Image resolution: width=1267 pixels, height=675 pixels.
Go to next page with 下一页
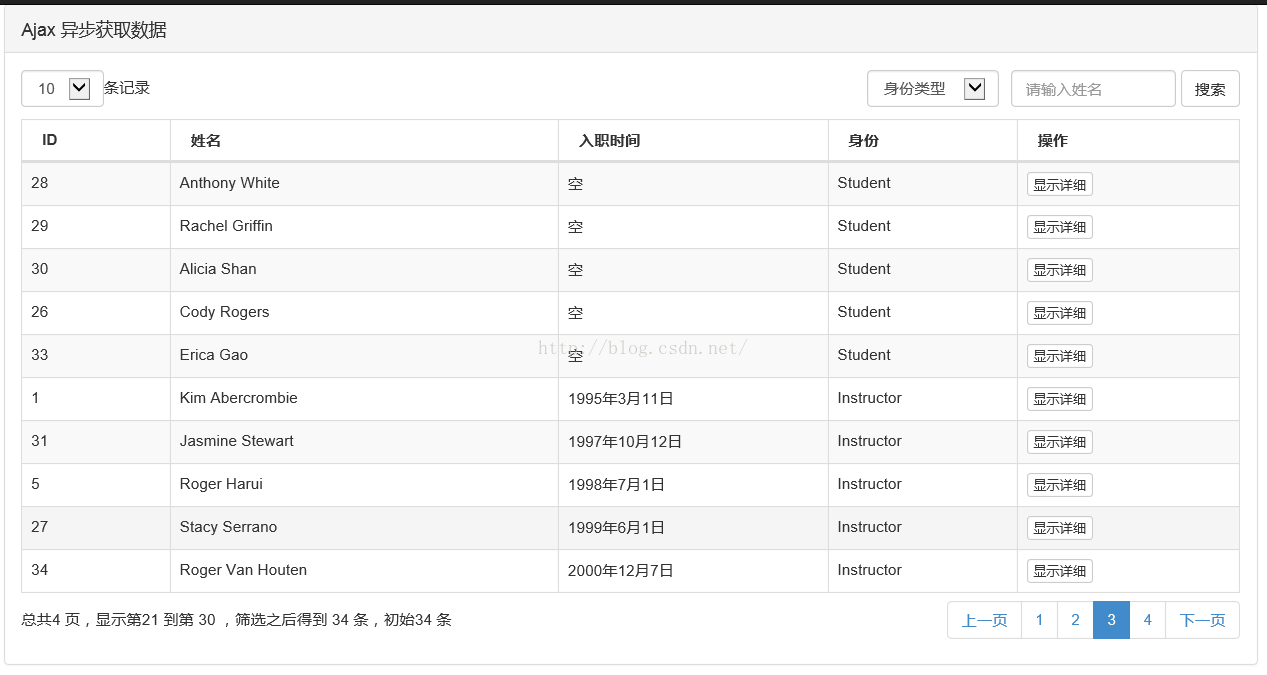click(x=1202, y=620)
